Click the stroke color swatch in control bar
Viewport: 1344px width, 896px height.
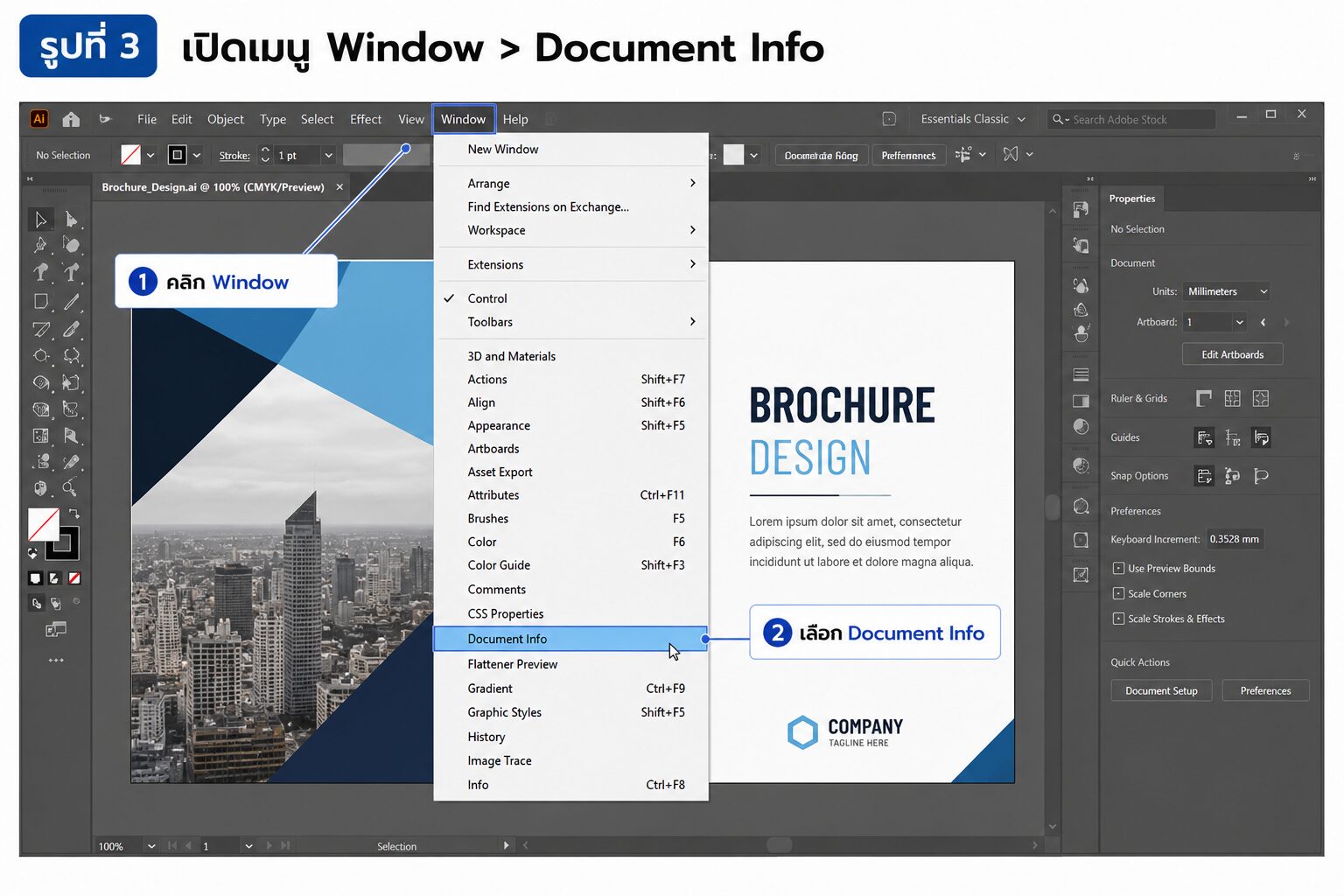coord(178,156)
